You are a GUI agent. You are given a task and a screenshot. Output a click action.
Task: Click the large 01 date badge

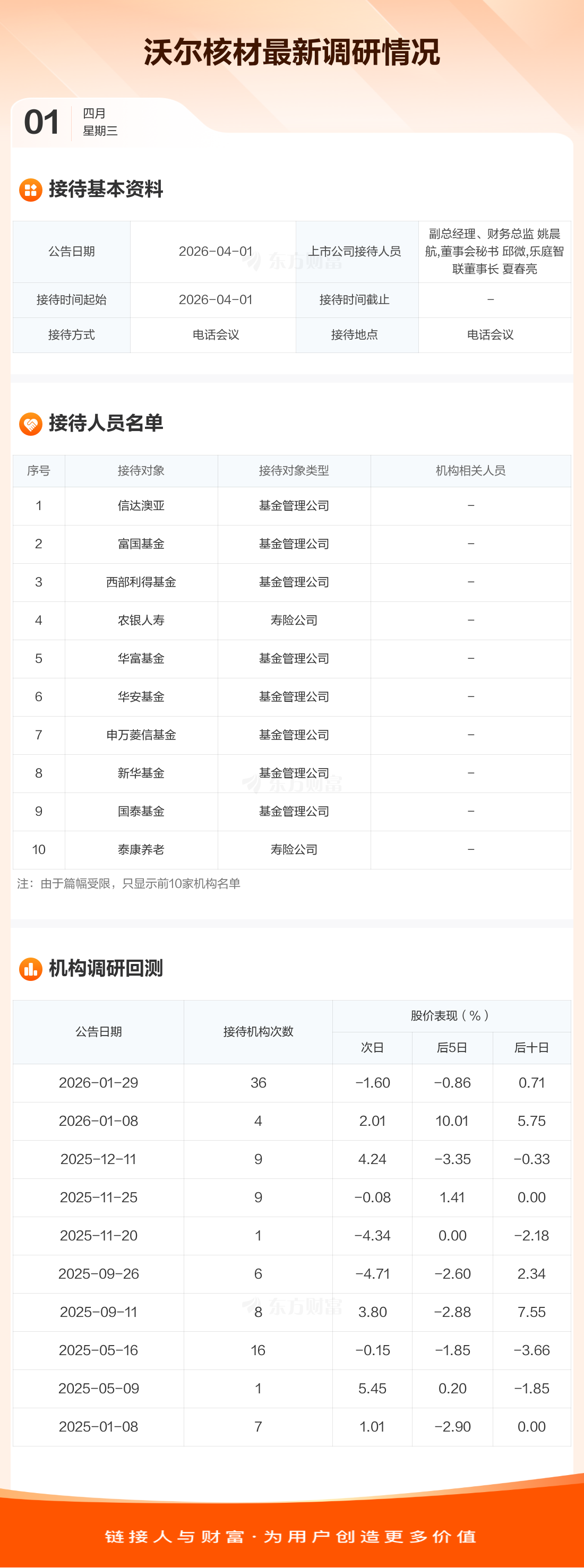[x=41, y=122]
